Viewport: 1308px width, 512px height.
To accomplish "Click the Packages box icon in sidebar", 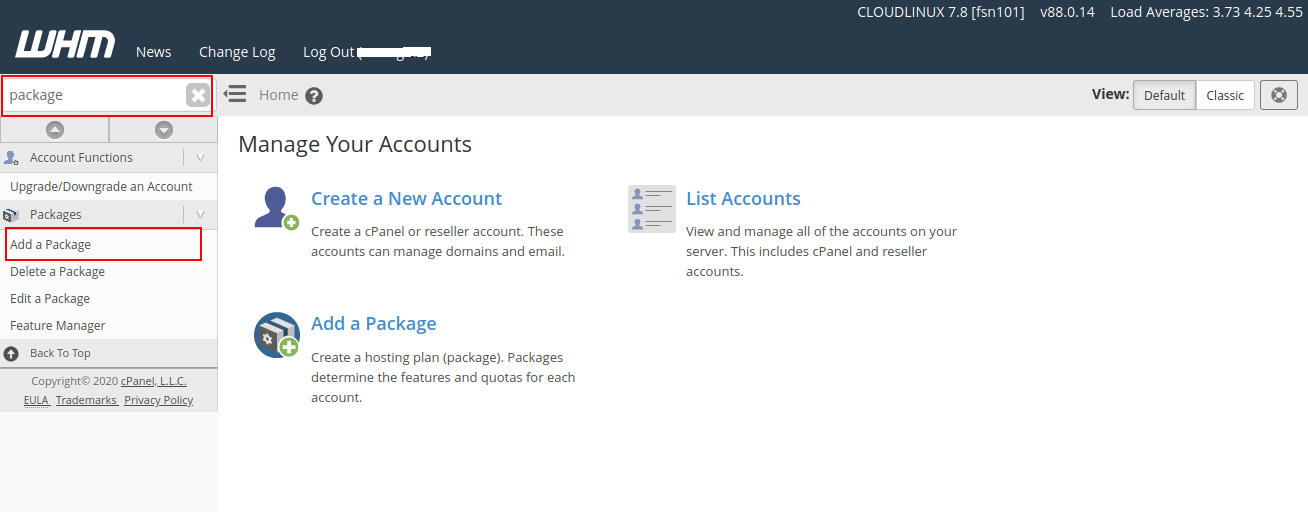I will [x=11, y=214].
